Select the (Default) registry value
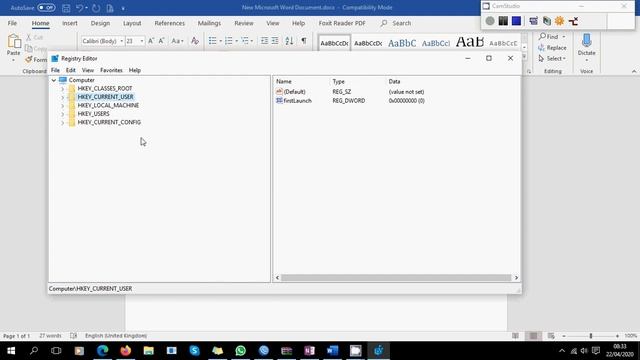This screenshot has width=640, height=360. (x=294, y=92)
